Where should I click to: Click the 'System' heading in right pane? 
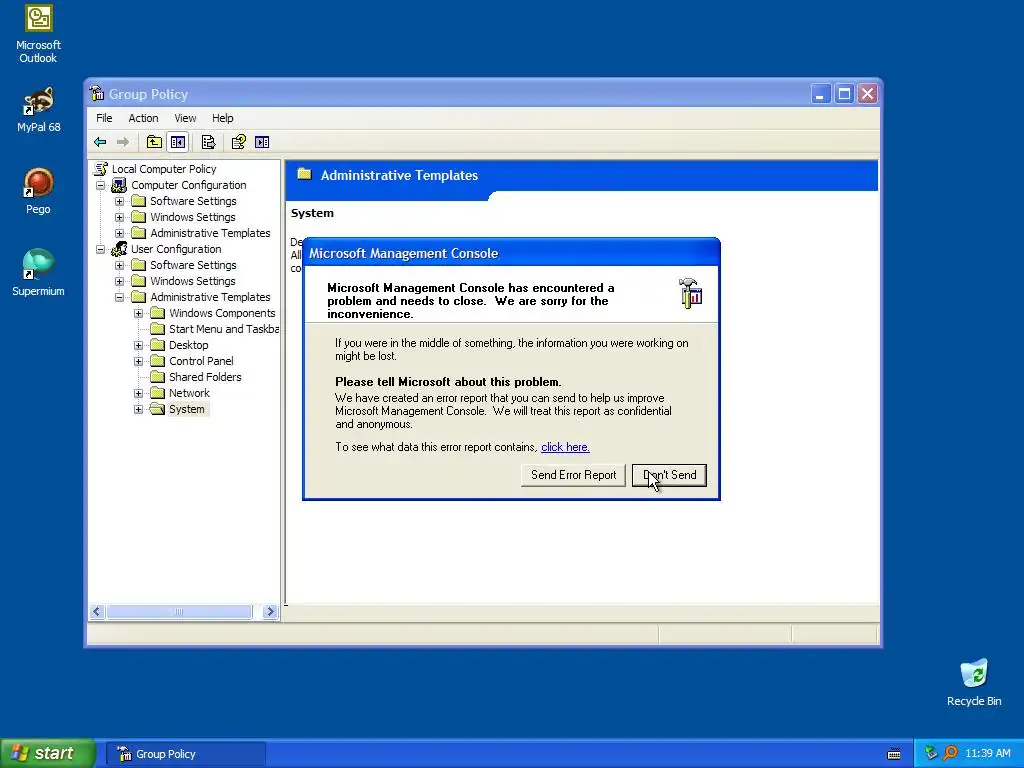tap(312, 213)
